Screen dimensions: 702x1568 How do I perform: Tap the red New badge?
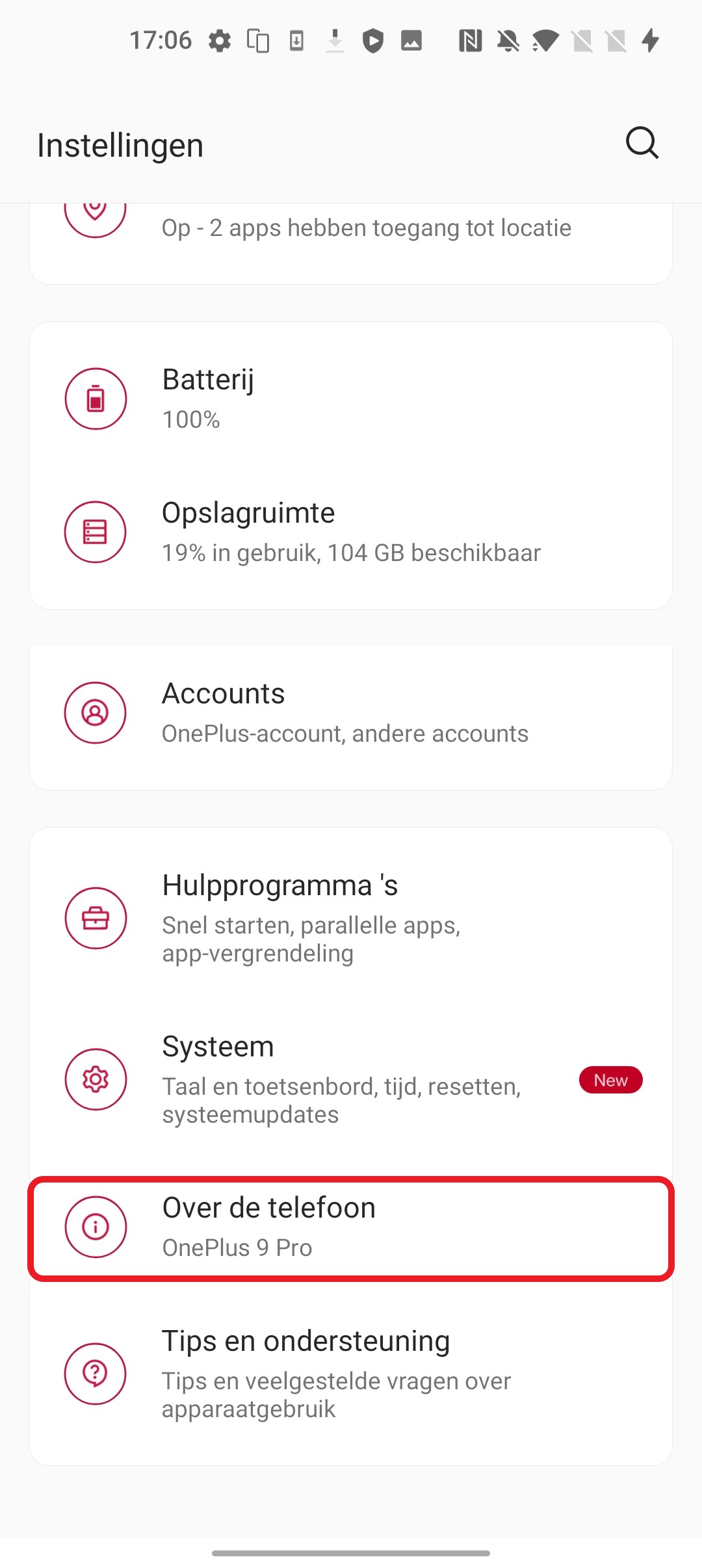[x=610, y=1080]
